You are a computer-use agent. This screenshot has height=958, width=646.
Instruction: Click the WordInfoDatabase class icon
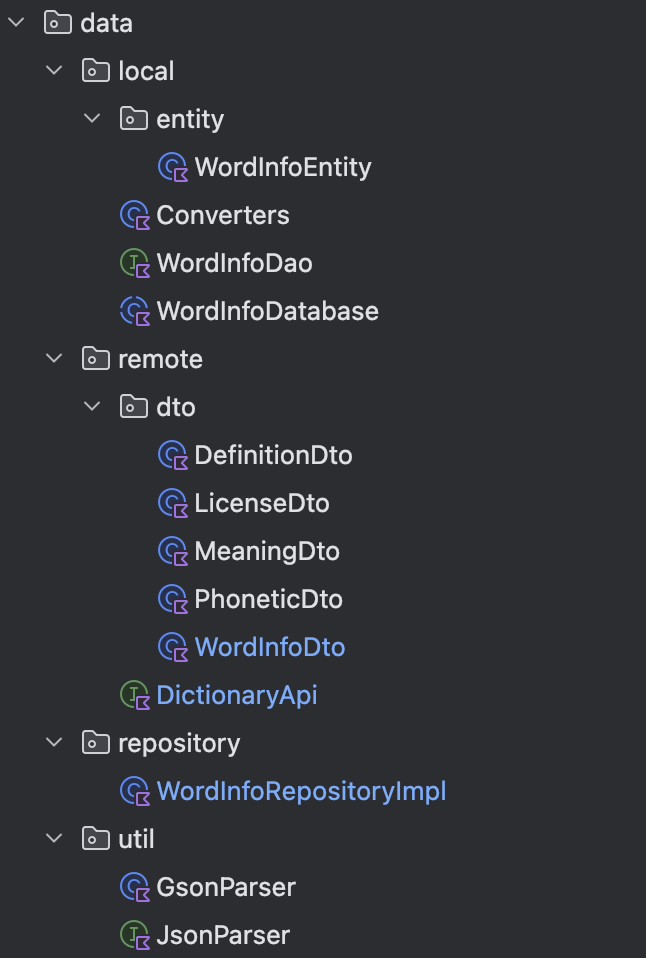click(134, 311)
